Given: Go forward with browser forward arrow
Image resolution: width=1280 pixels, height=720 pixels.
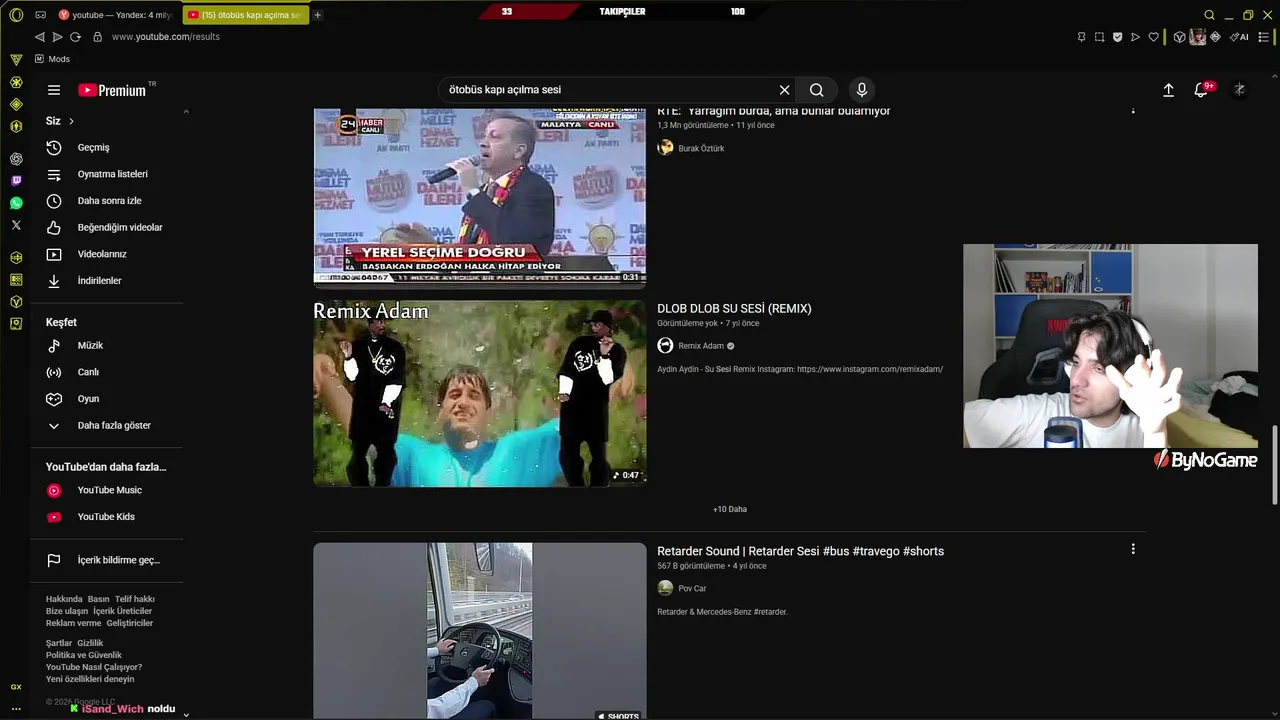Looking at the screenshot, I should (x=57, y=37).
